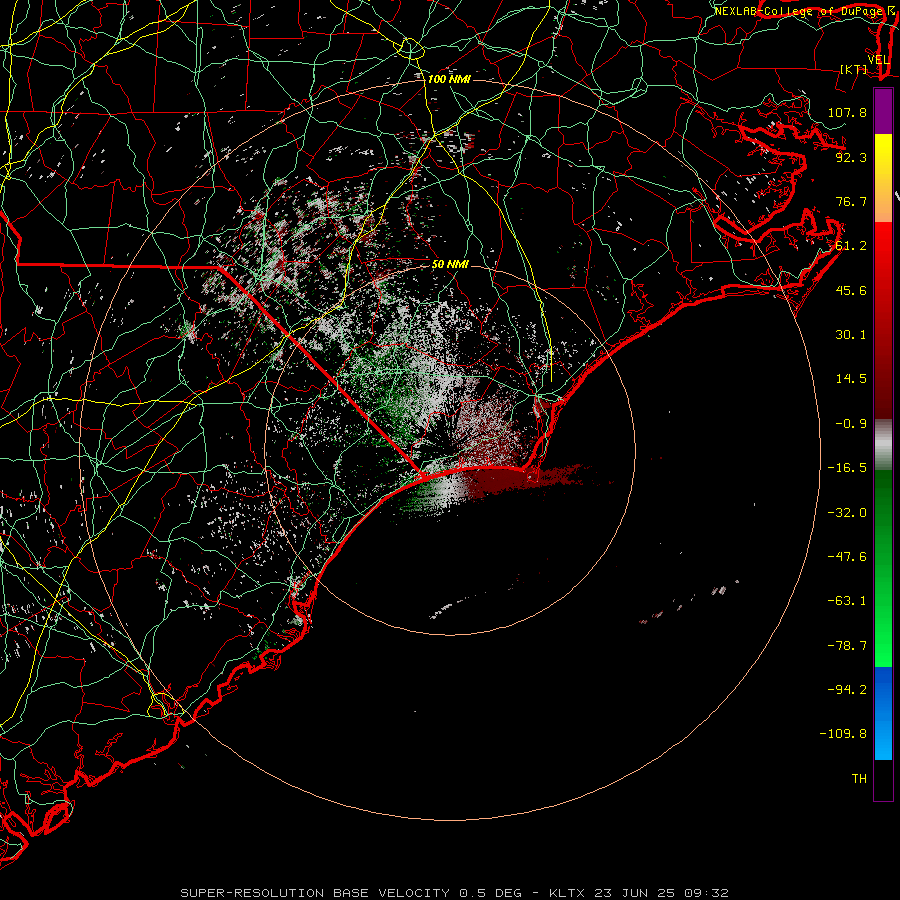Screen dimensions: 900x900
Task: Click the -94.2 velocity scale value
Action: [x=847, y=690]
